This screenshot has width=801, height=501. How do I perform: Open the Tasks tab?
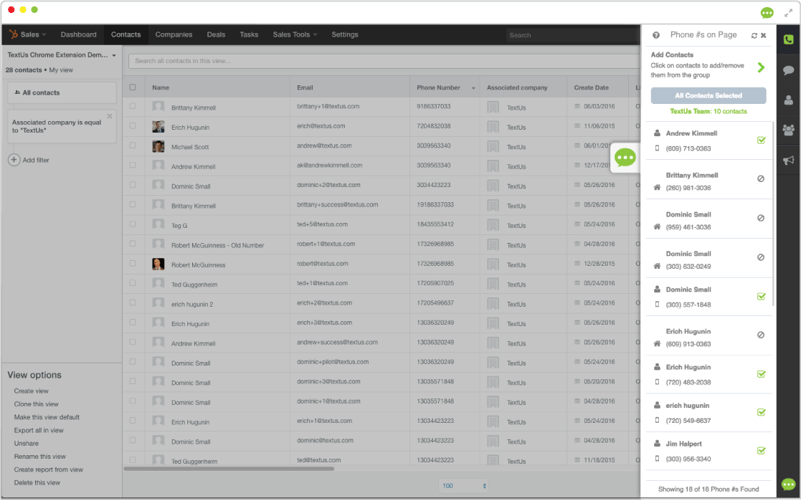pyautogui.click(x=249, y=35)
